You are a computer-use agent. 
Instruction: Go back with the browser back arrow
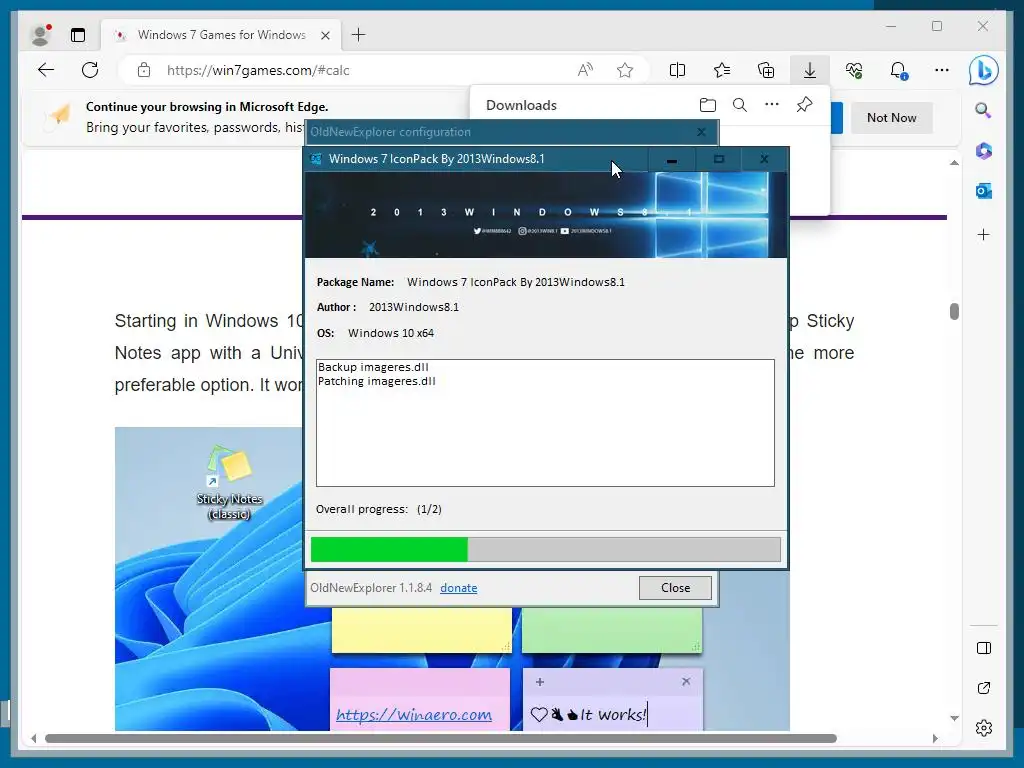46,70
